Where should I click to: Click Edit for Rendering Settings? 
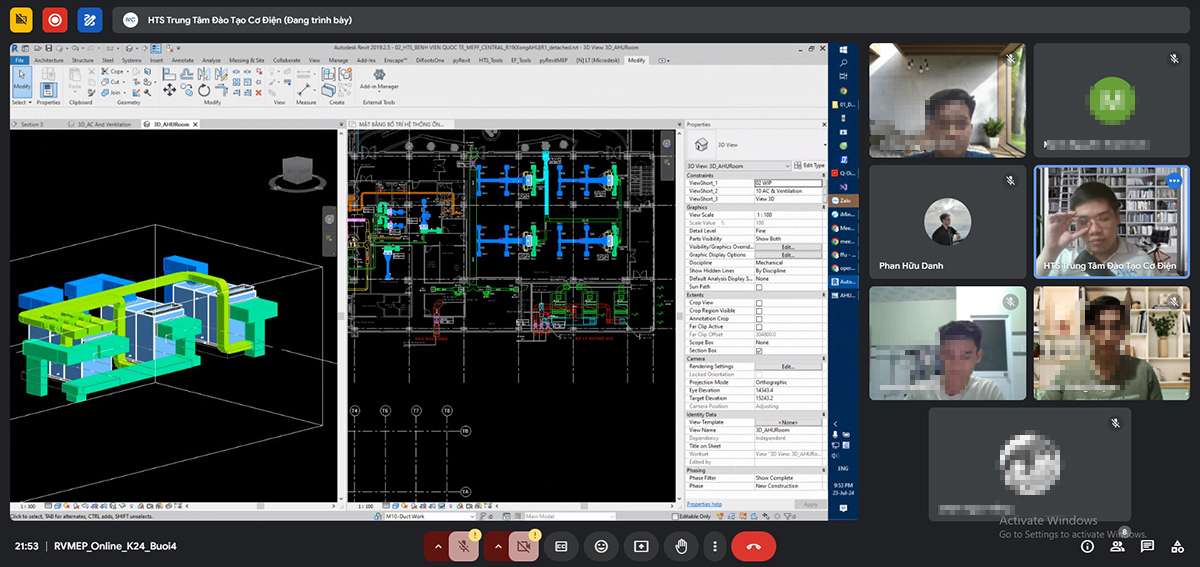[x=788, y=367]
